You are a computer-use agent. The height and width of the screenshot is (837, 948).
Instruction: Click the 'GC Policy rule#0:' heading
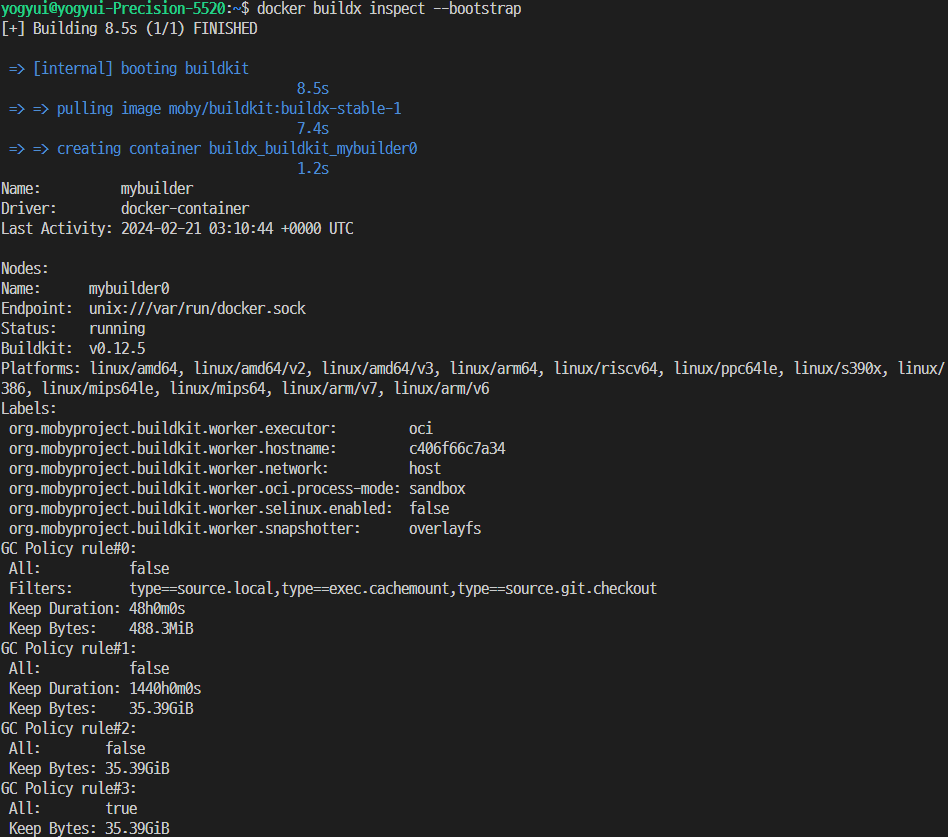point(68,548)
